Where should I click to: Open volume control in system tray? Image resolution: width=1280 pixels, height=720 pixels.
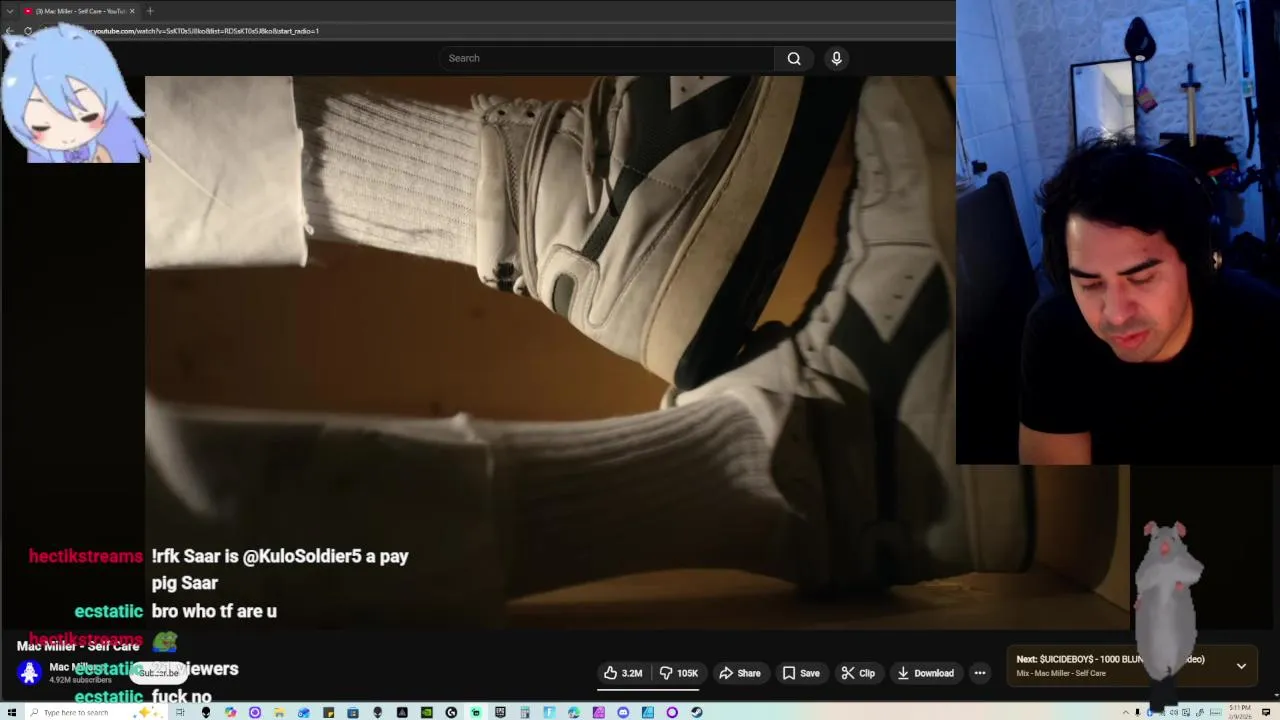click(x=1174, y=712)
